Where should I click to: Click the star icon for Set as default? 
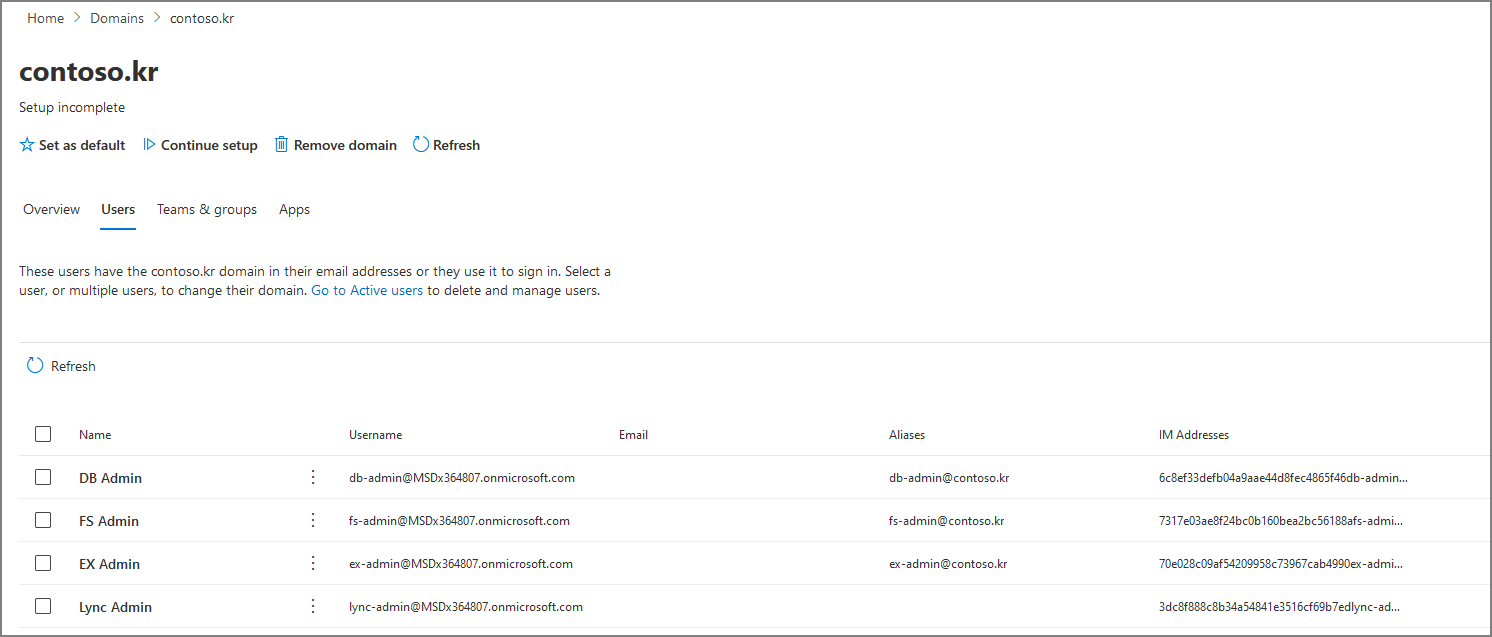27,145
